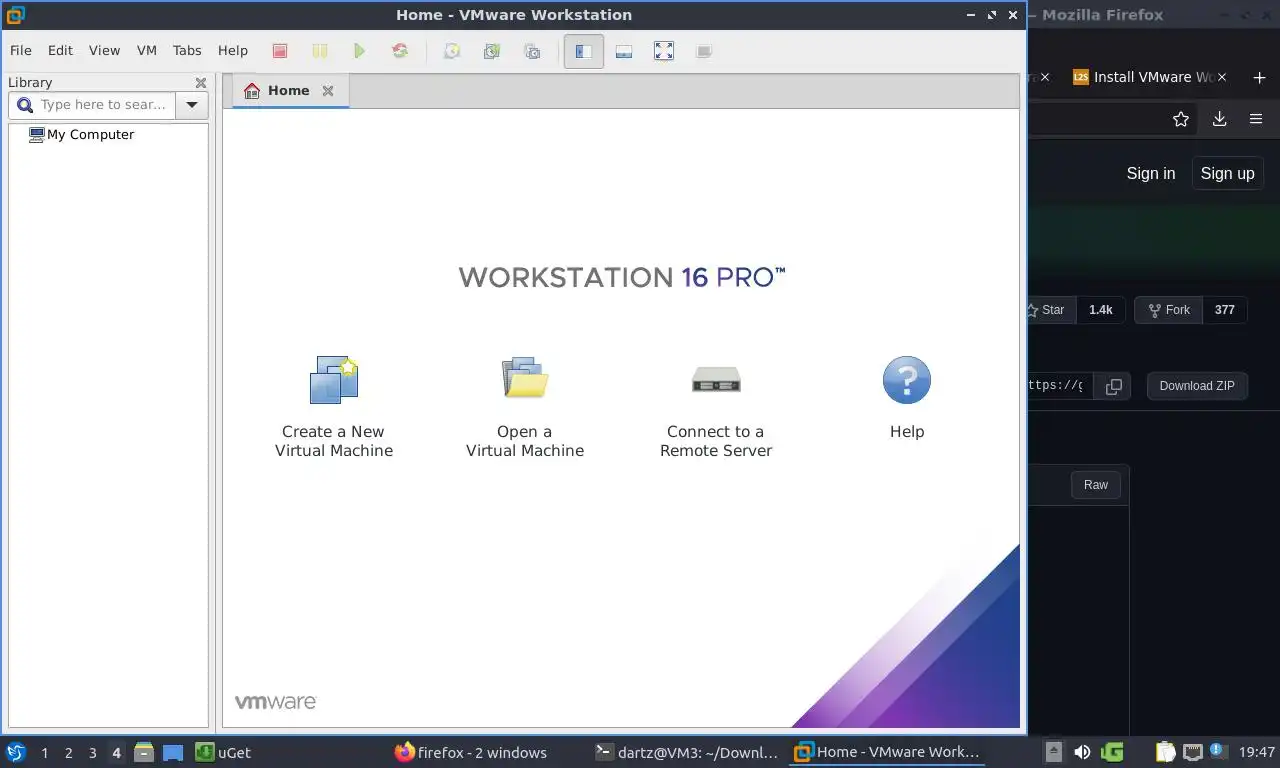
Task: Open the VM menu
Action: click(147, 50)
